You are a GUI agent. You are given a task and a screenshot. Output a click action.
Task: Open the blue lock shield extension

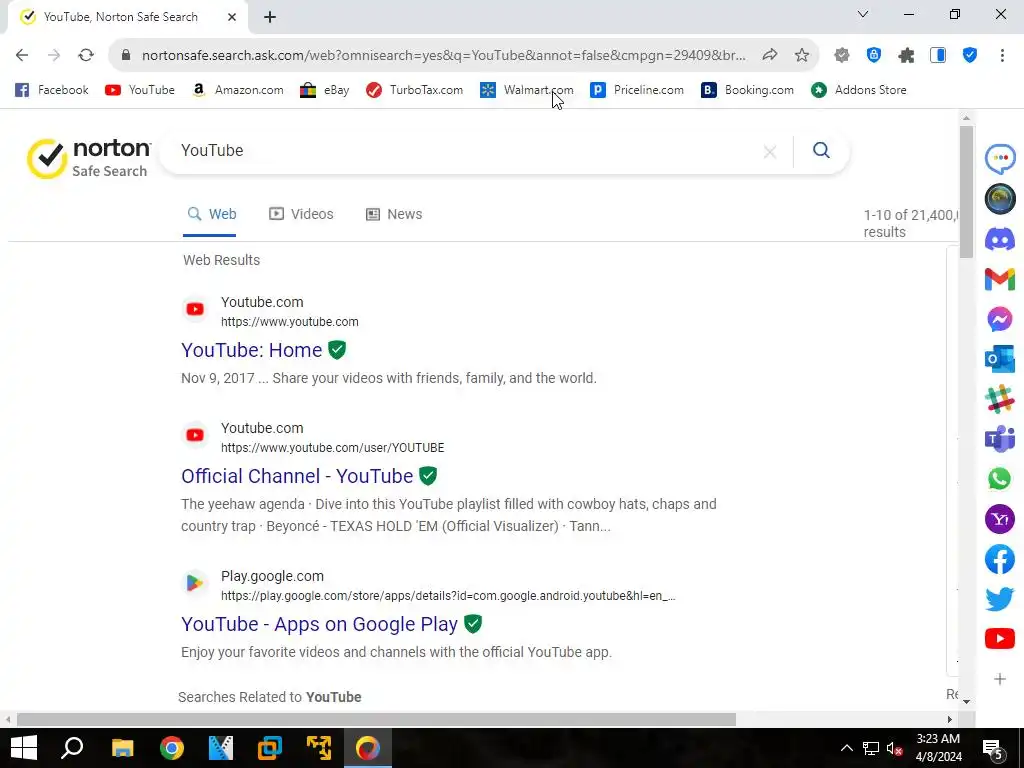tap(874, 56)
